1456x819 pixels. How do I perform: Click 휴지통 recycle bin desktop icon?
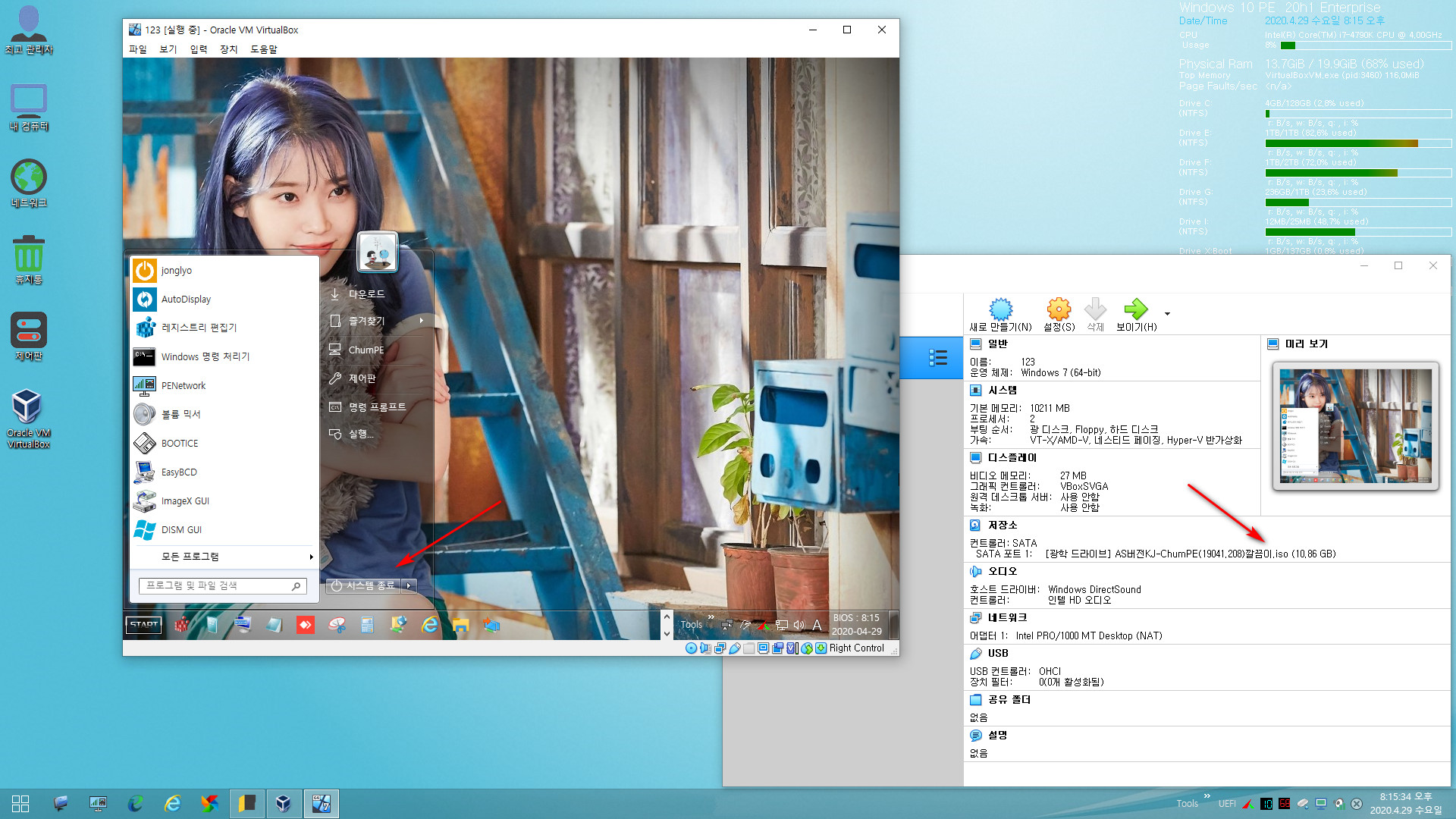tap(28, 259)
